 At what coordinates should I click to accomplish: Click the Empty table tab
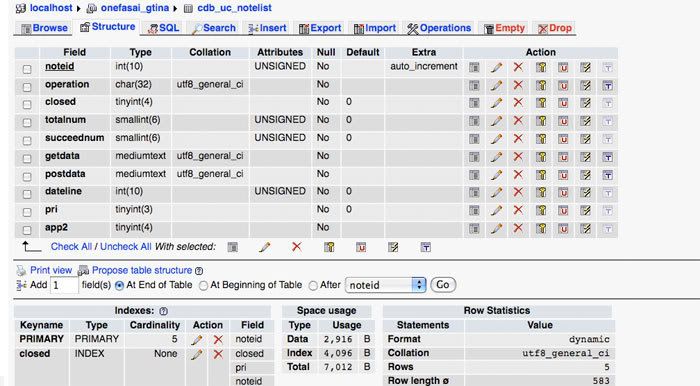tap(504, 28)
